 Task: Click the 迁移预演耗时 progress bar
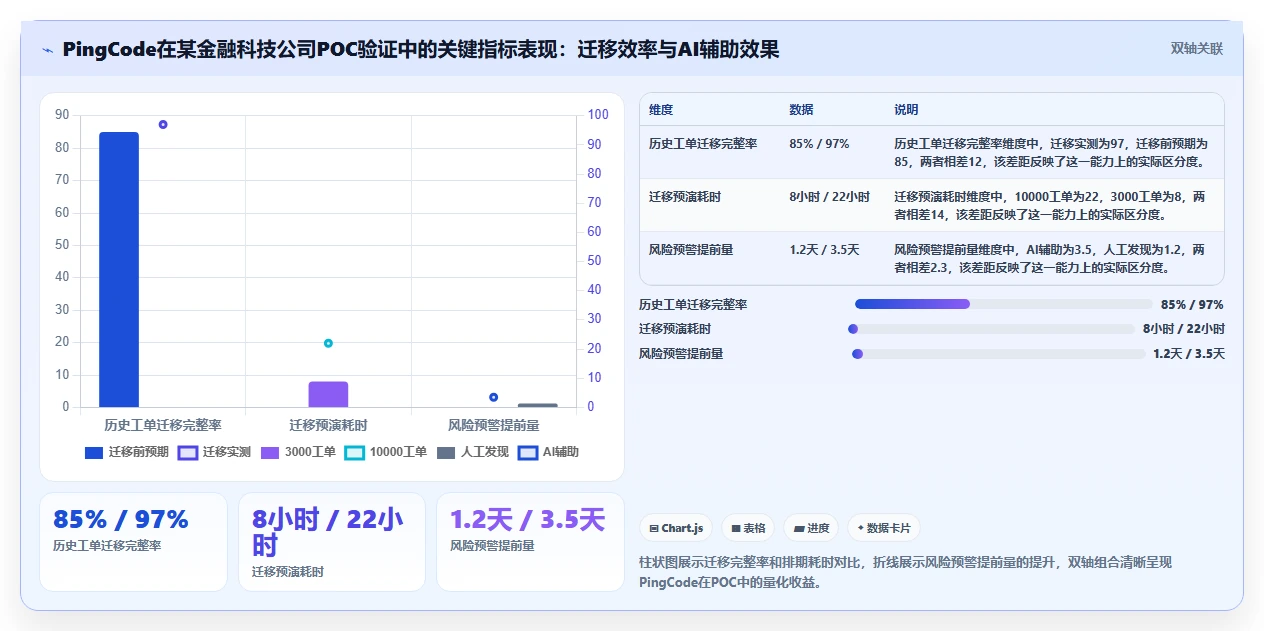992,329
